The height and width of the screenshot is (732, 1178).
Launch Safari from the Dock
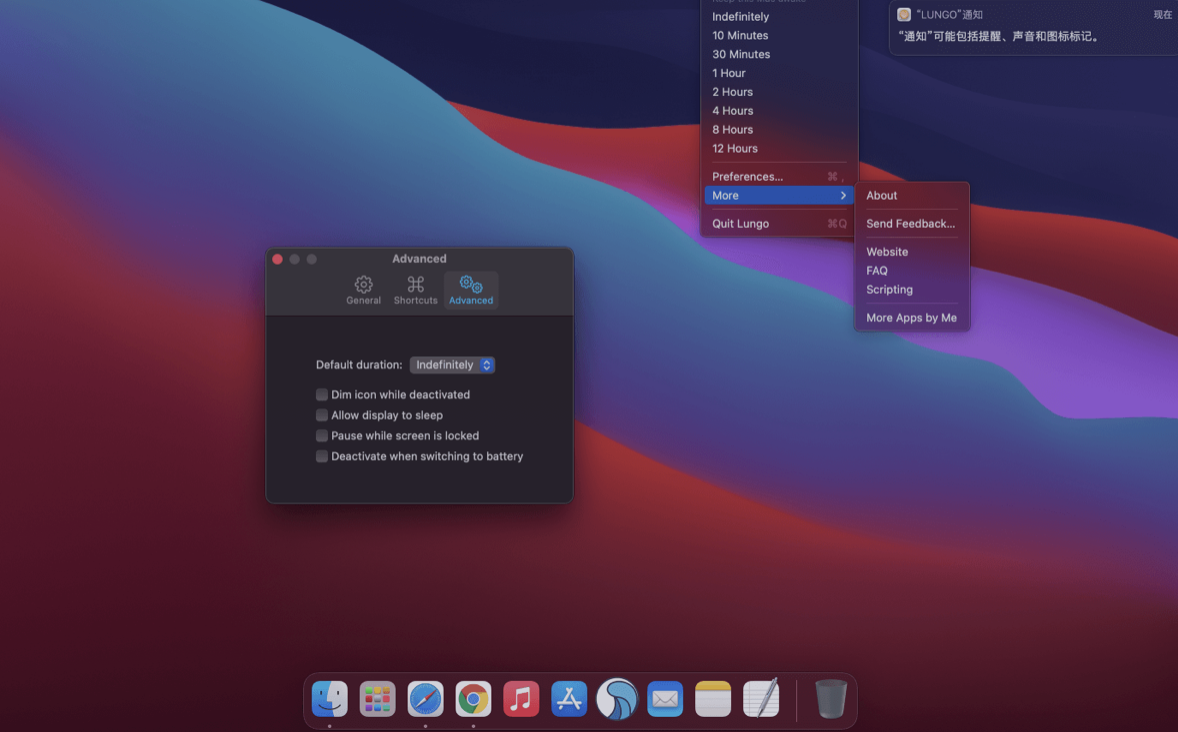425,699
